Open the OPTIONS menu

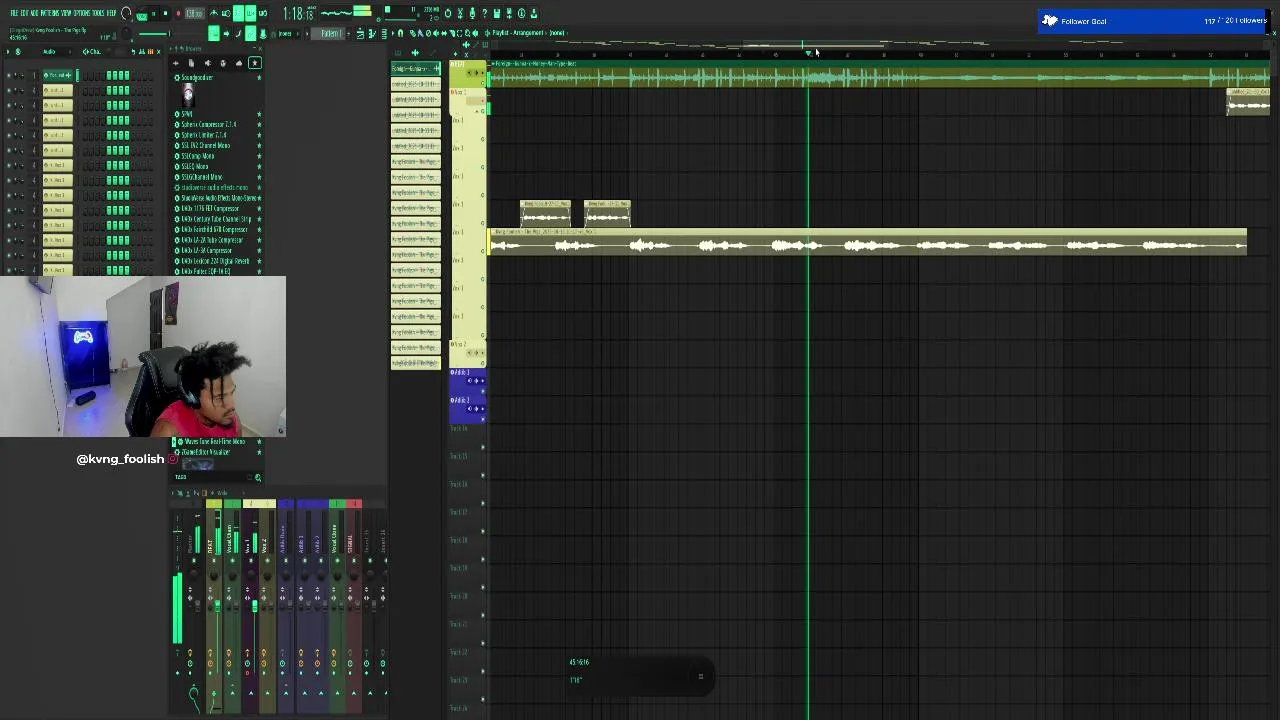(x=82, y=13)
